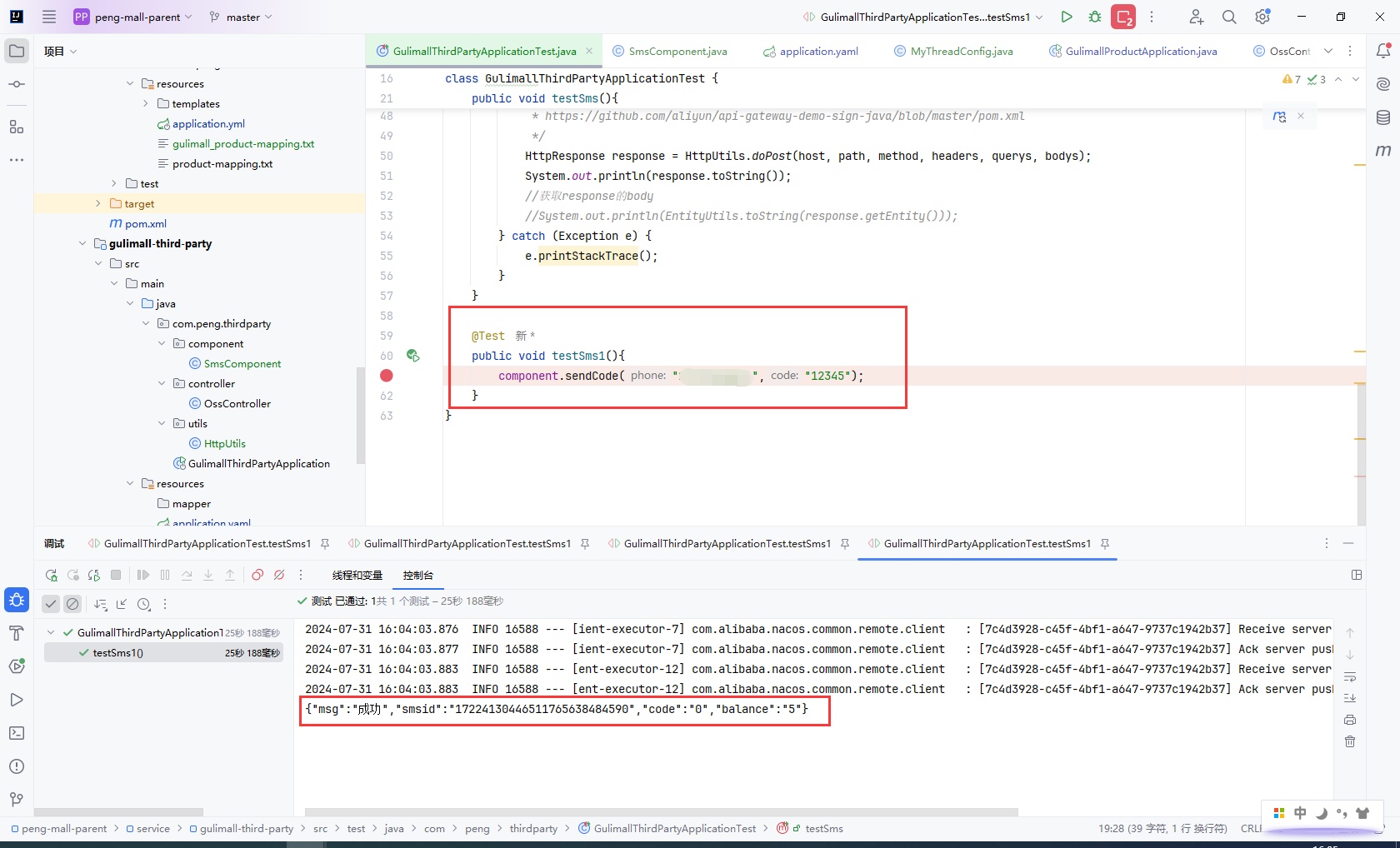Print console output with printer icon
The width and height of the screenshot is (1400, 848).
click(x=1350, y=720)
